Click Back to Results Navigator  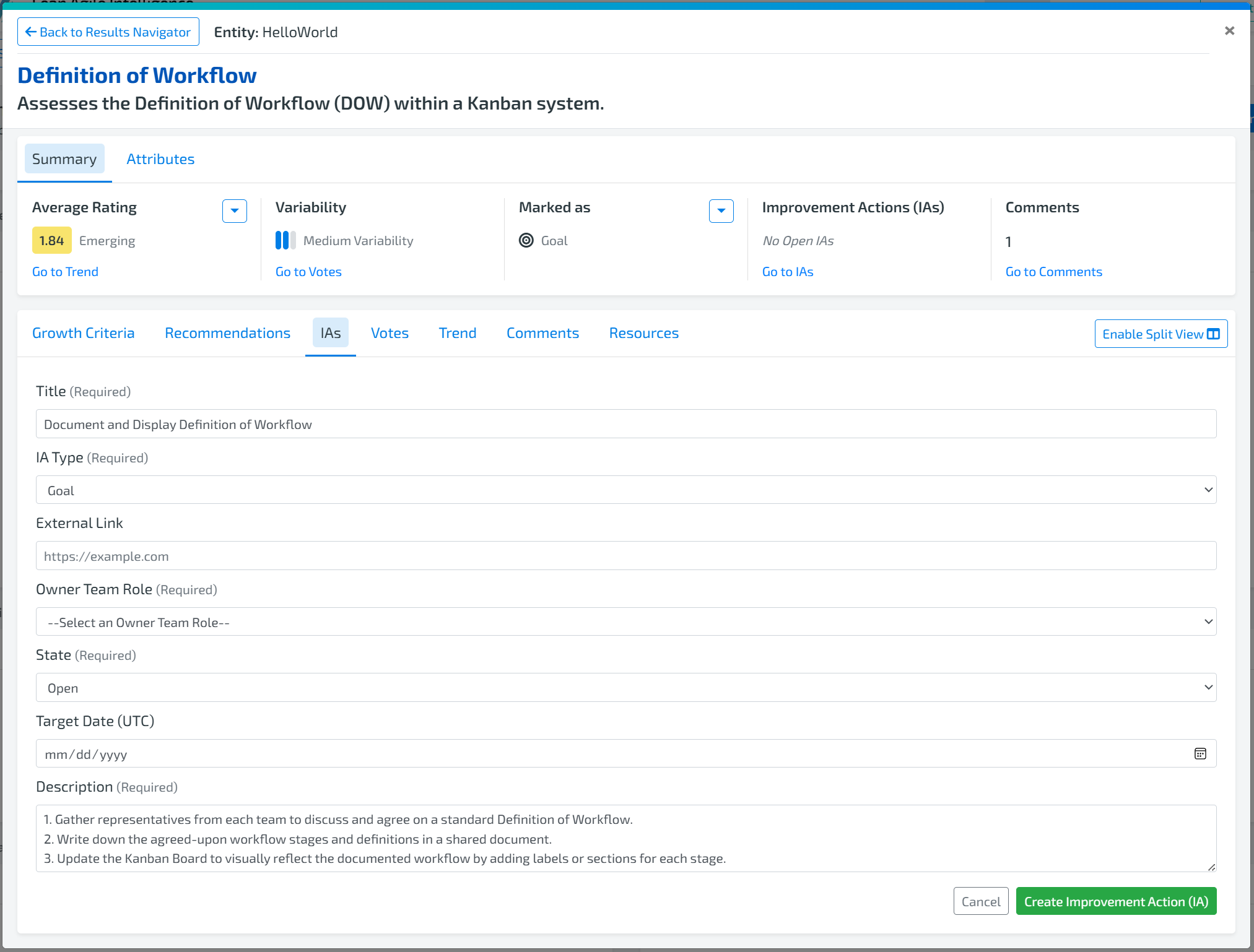click(x=108, y=32)
